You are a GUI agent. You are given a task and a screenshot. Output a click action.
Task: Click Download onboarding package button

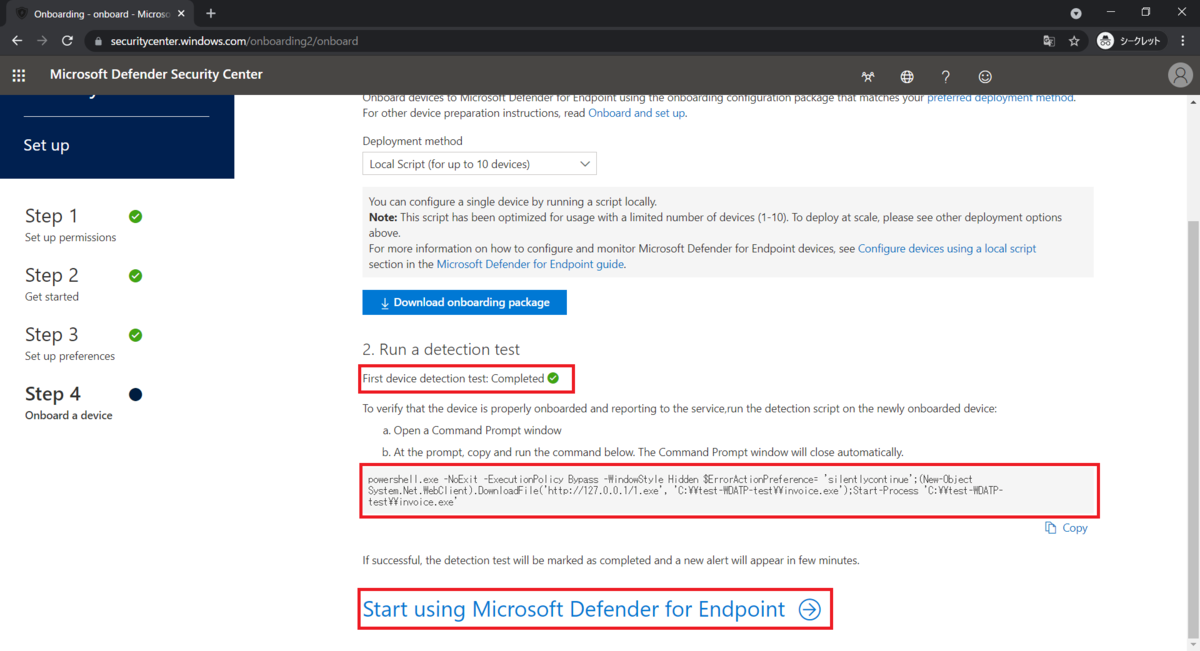click(x=464, y=302)
